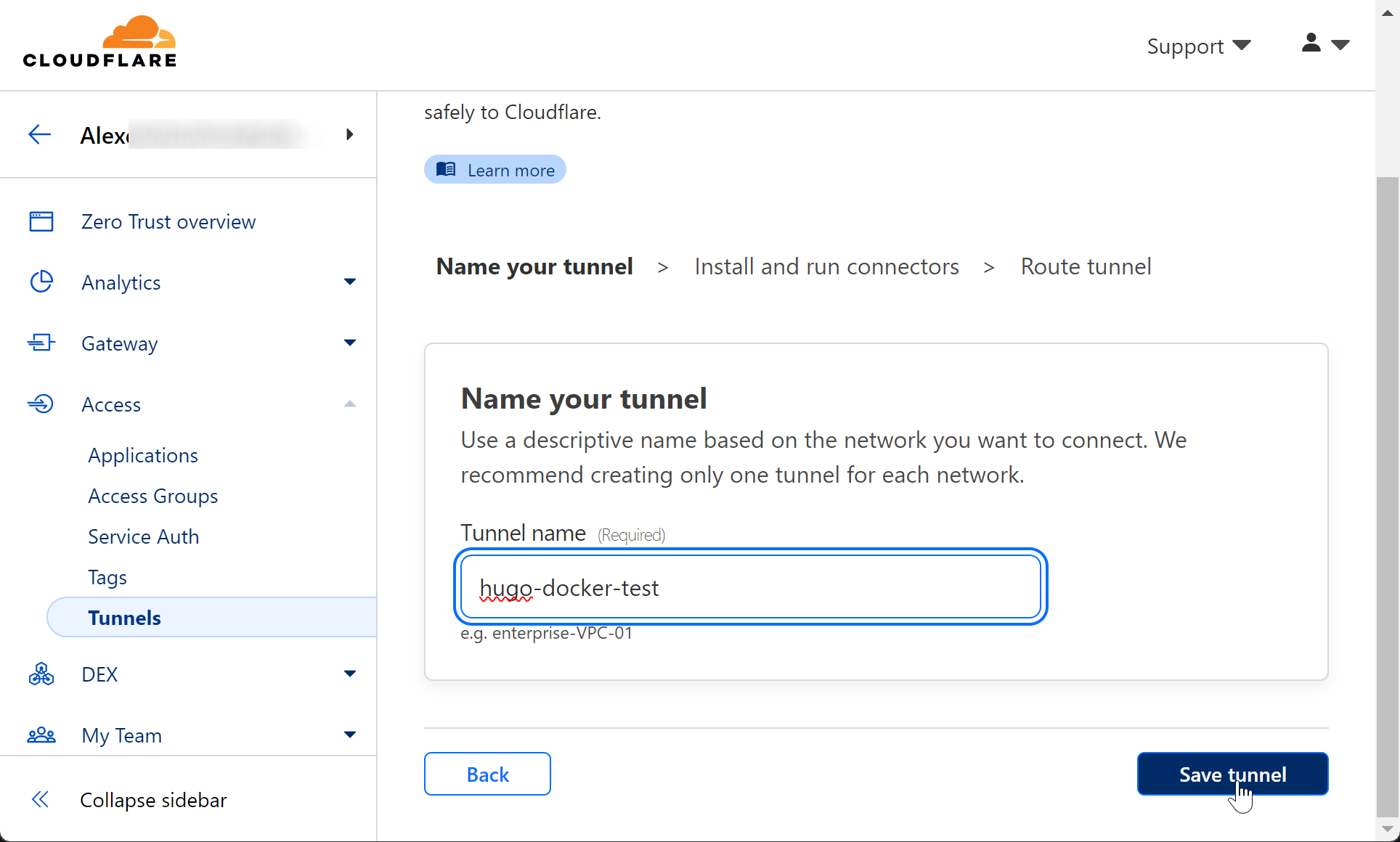Click the Access sidebar label
The image size is (1400, 842).
(111, 404)
